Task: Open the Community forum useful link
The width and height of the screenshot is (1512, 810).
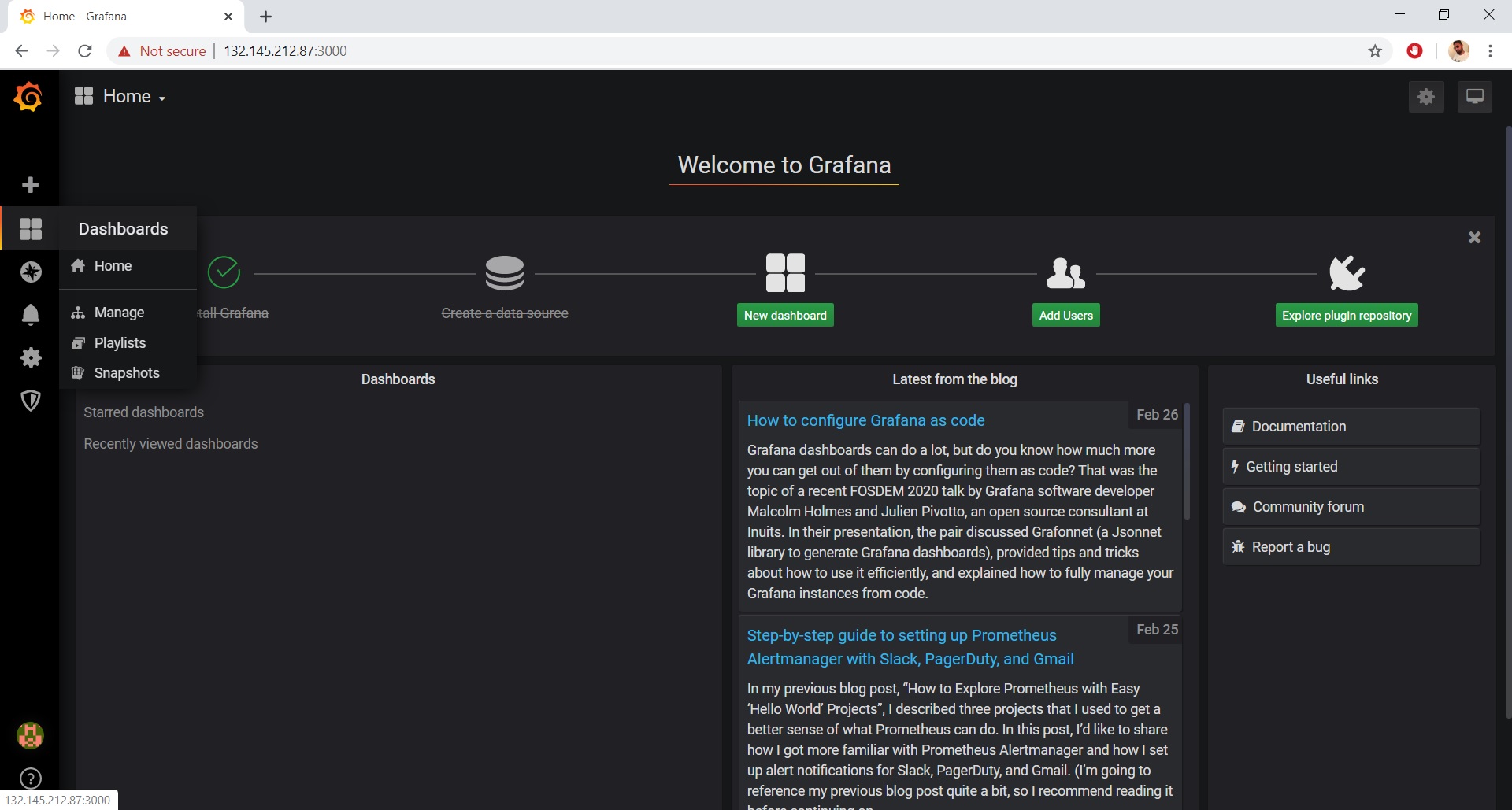Action: pos(1351,507)
